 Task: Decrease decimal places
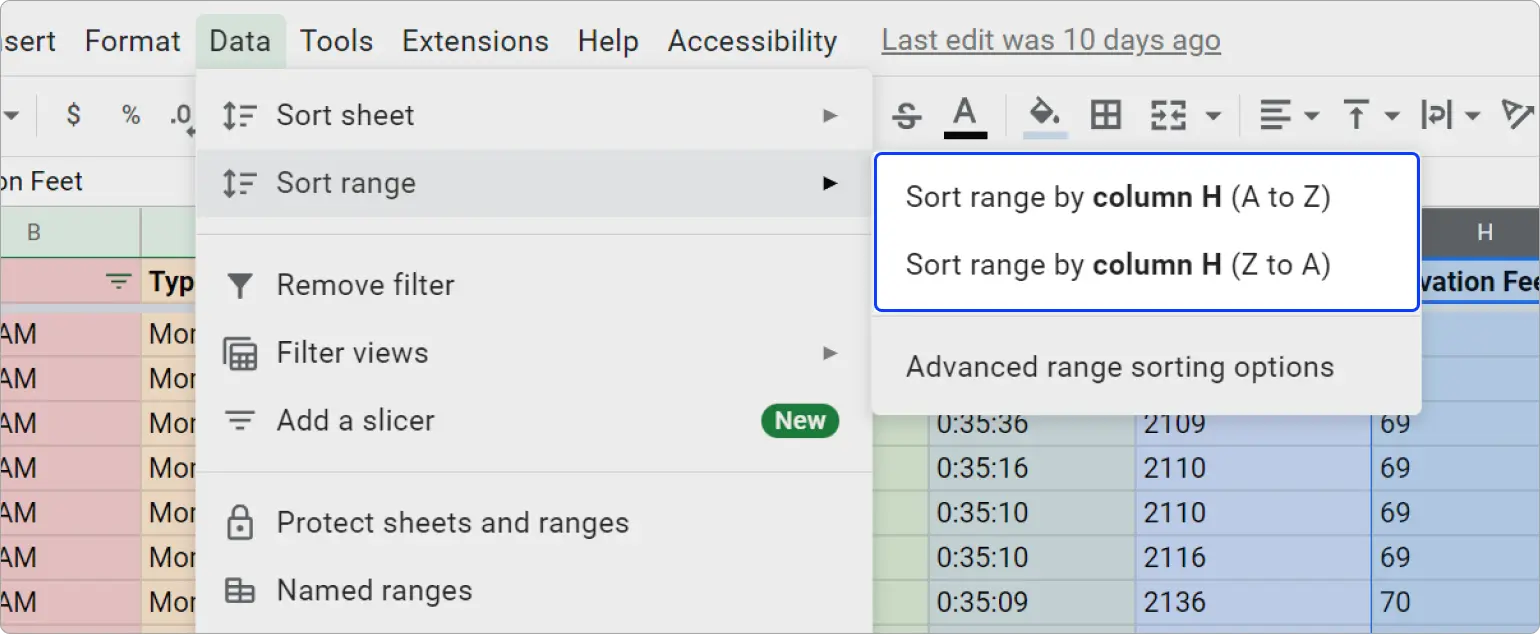181,114
